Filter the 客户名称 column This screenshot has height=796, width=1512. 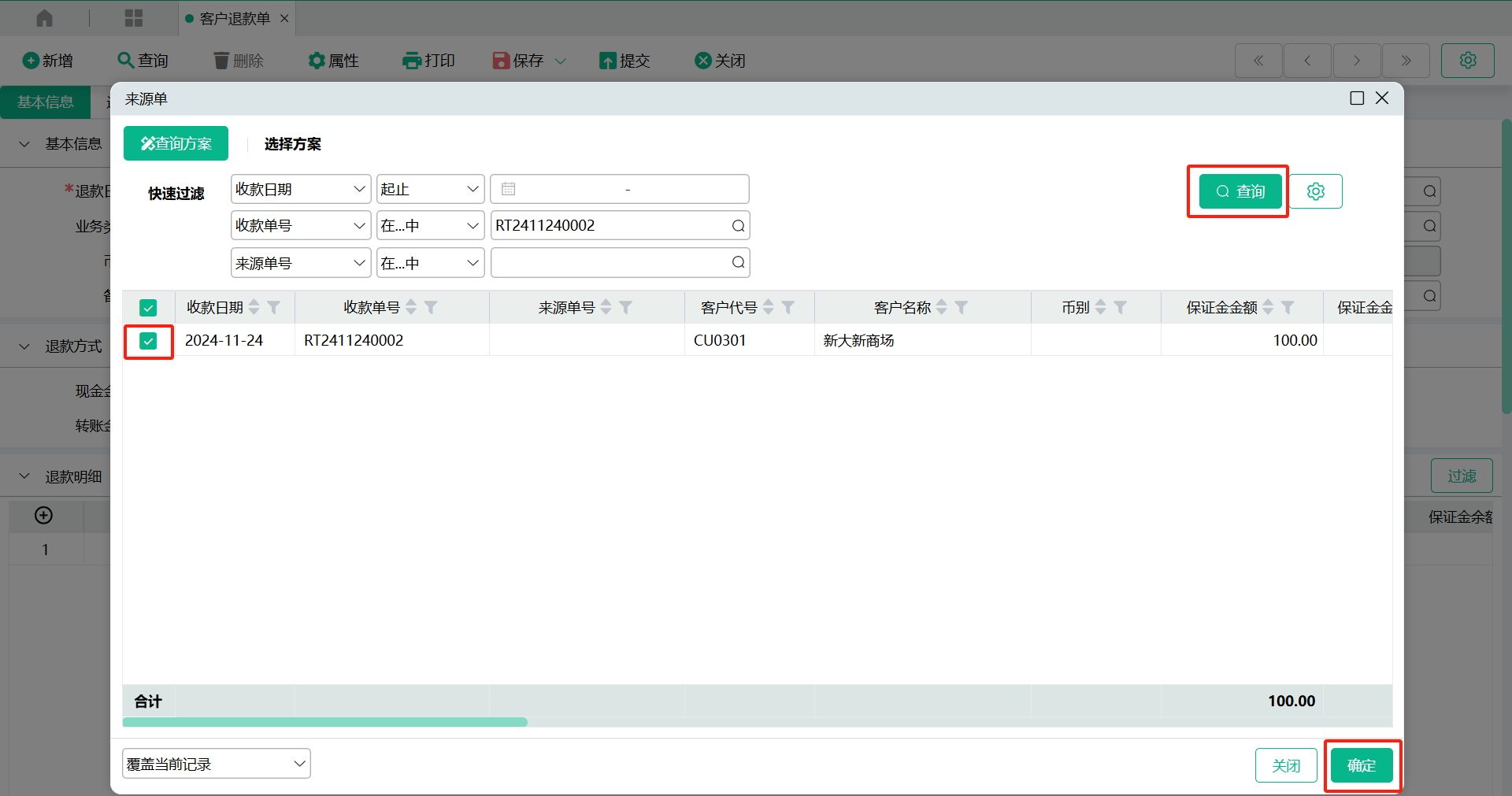[961, 307]
